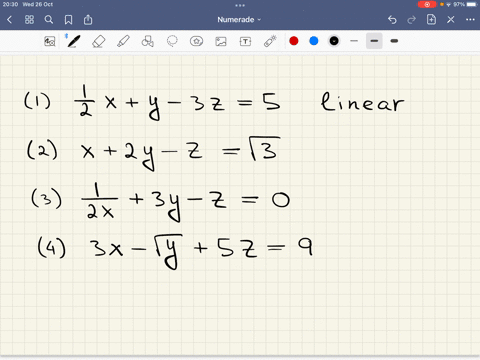Select the thickest stroke width
Image resolution: width=480 pixels, height=360 pixels.
[394, 41]
